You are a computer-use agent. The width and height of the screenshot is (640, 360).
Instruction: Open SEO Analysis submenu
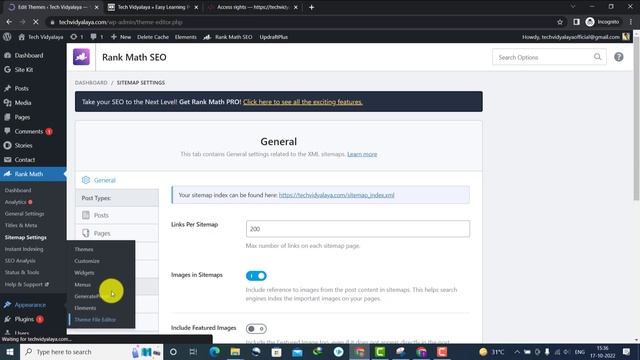20,261
